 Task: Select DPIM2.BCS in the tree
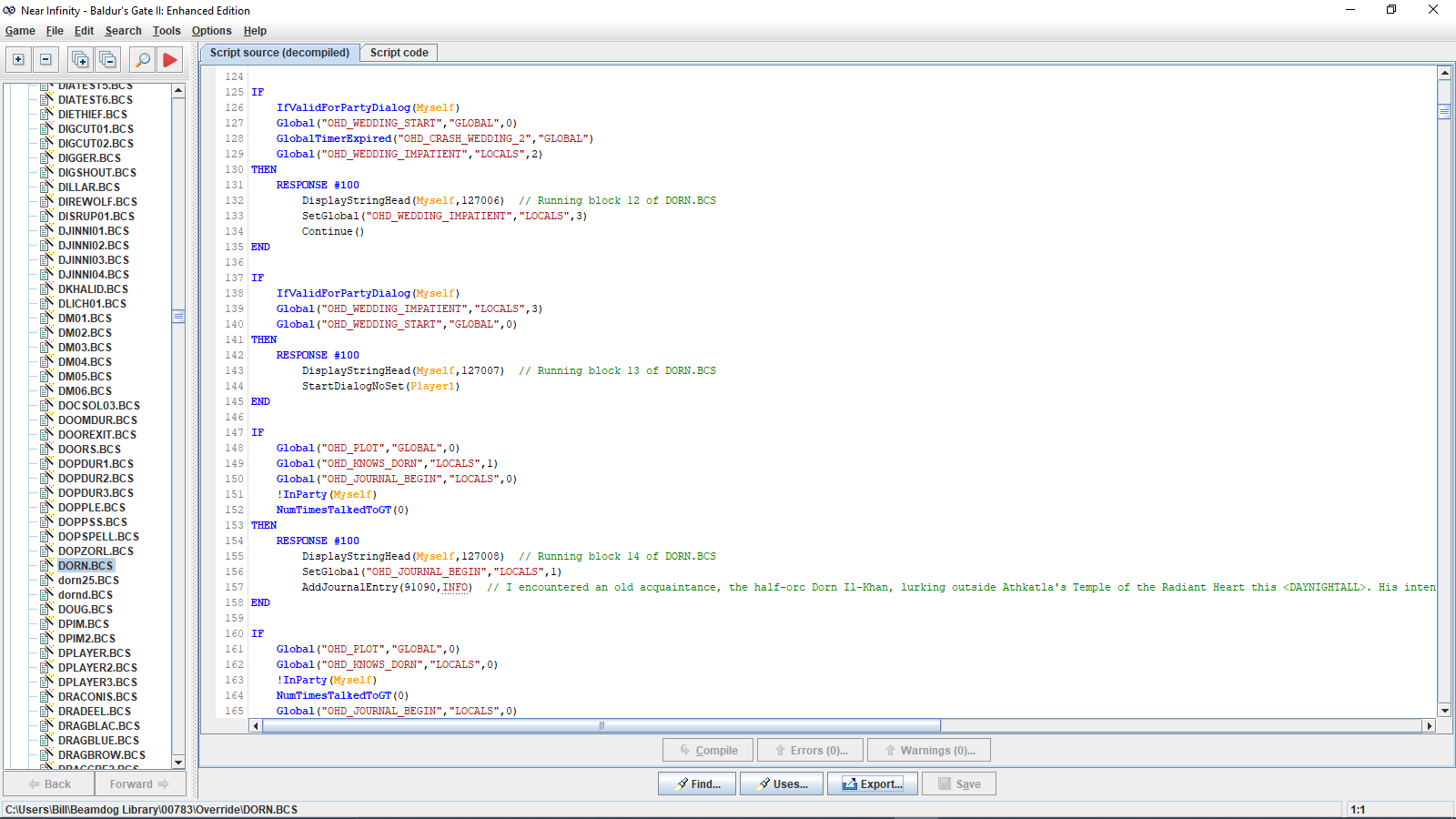[86, 638]
